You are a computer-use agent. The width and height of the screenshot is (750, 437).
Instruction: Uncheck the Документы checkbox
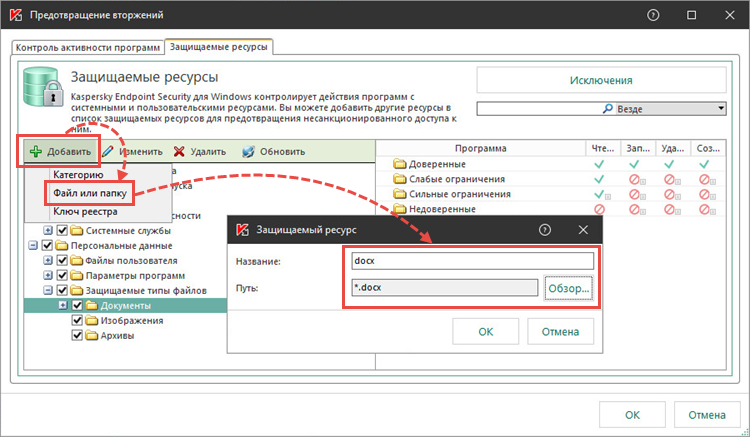[77, 306]
